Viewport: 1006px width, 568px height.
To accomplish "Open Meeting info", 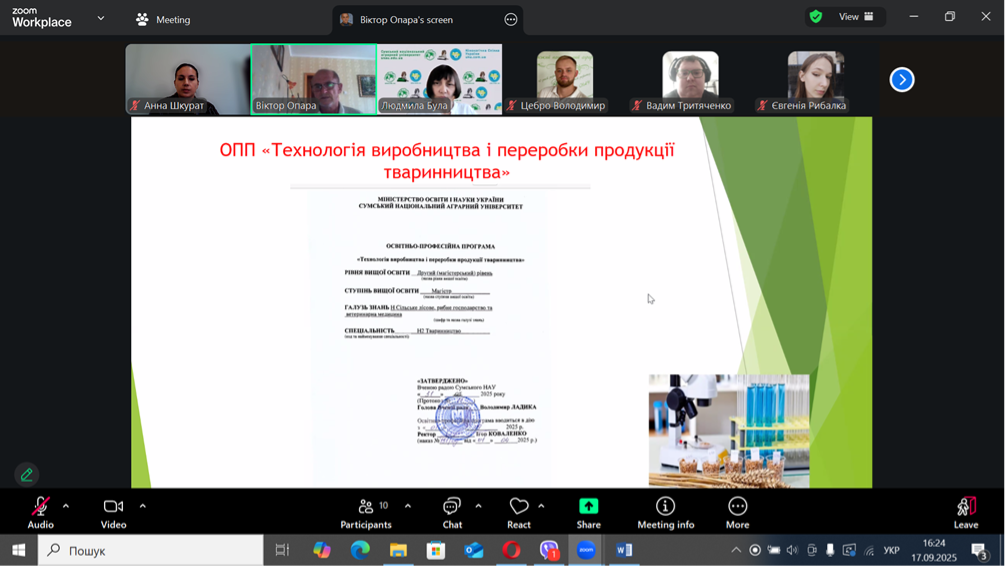I will (665, 511).
